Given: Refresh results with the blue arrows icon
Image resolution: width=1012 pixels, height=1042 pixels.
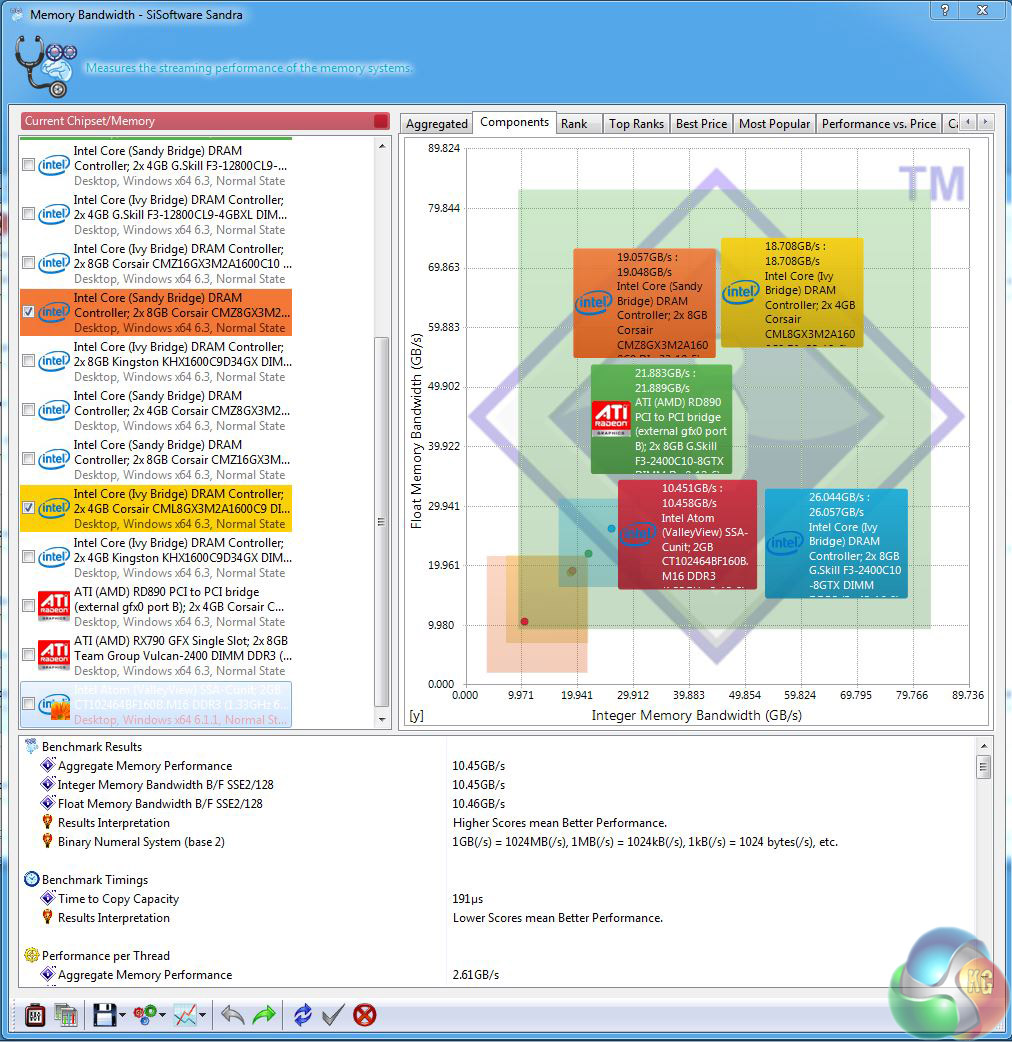Looking at the screenshot, I should 302,1015.
